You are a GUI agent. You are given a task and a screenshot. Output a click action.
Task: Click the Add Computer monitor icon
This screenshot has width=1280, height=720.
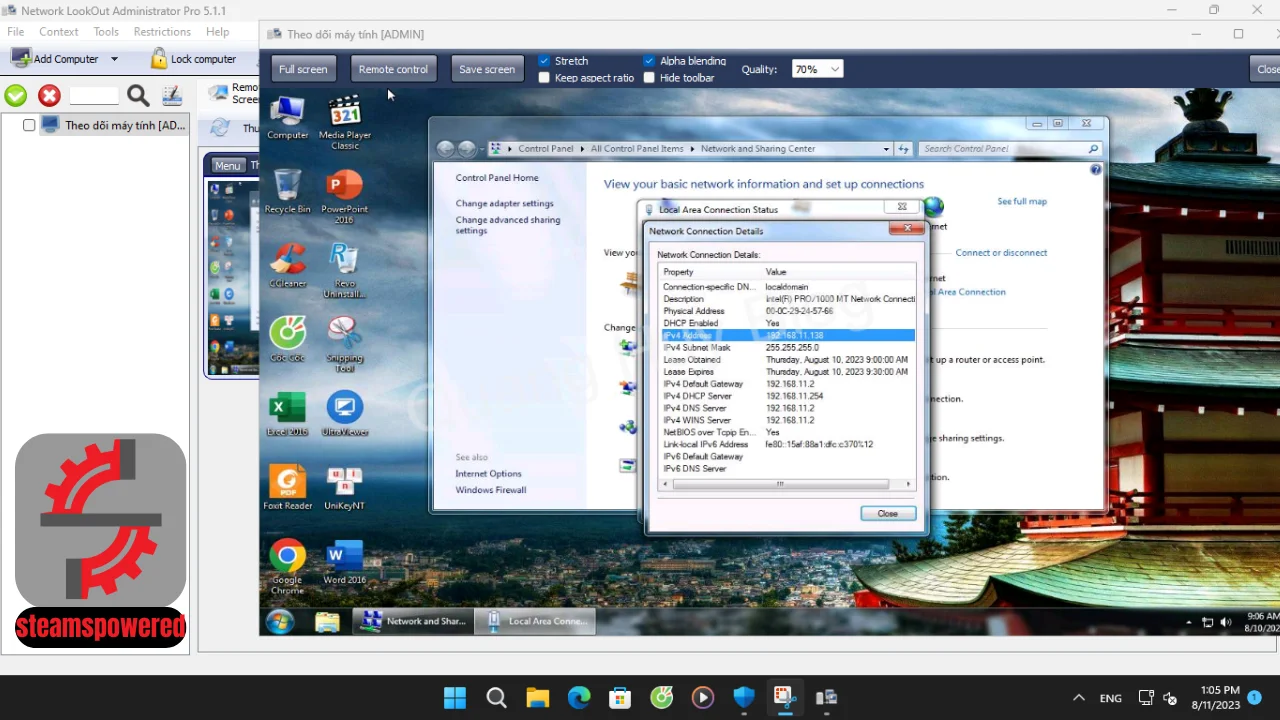coord(21,59)
